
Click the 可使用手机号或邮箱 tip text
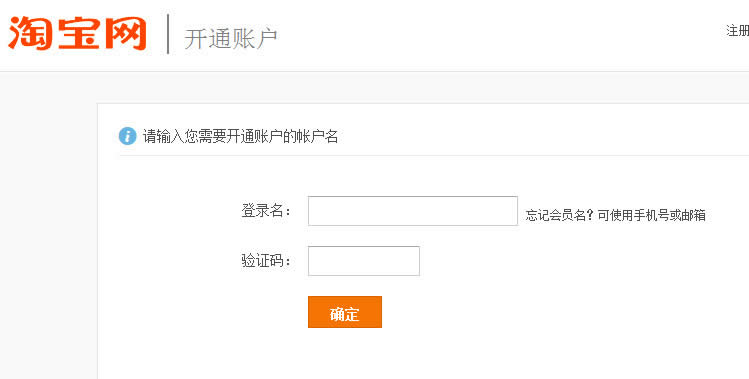pos(652,216)
